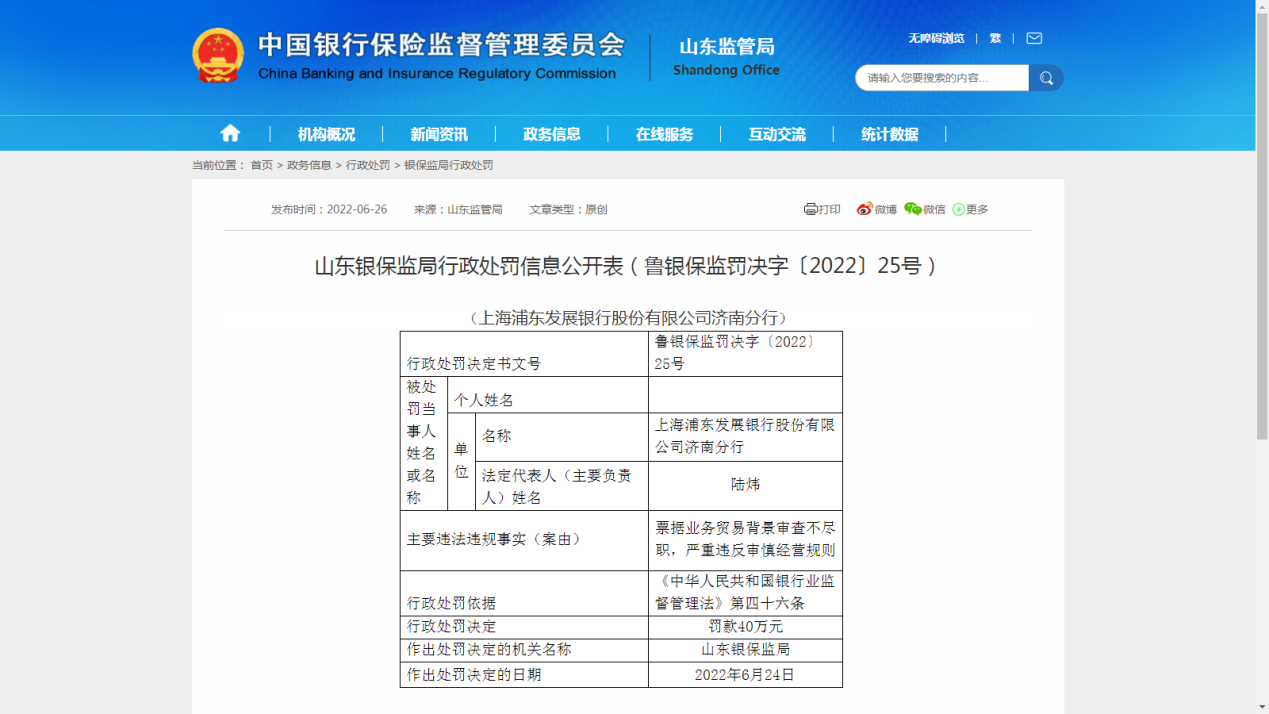Click 无障碍浏览 accessibility link
Image resolution: width=1269 pixels, height=714 pixels.
click(936, 38)
